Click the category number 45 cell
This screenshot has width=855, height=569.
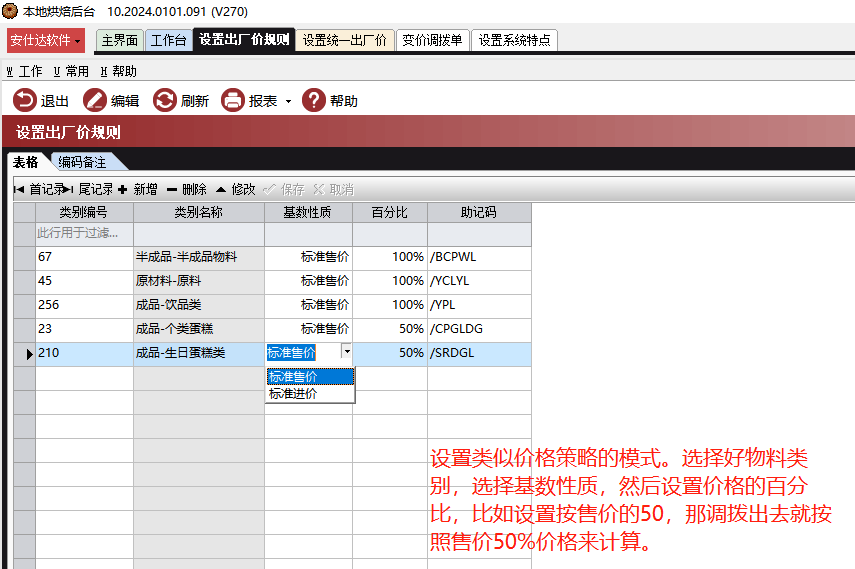(x=85, y=281)
